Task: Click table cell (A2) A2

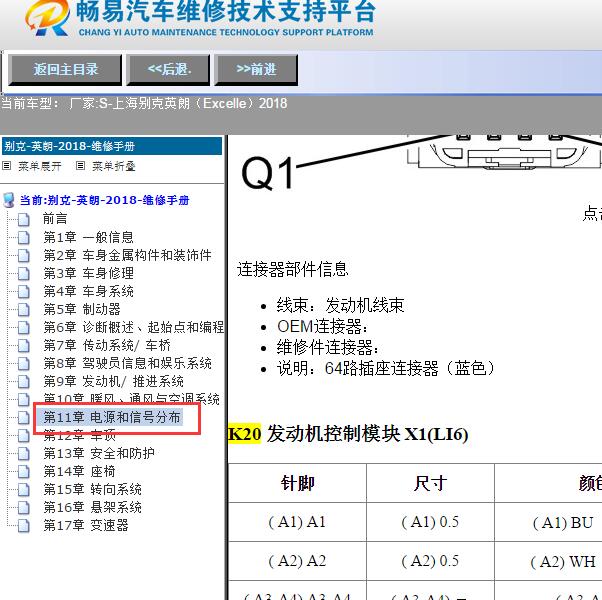Action: 298,562
